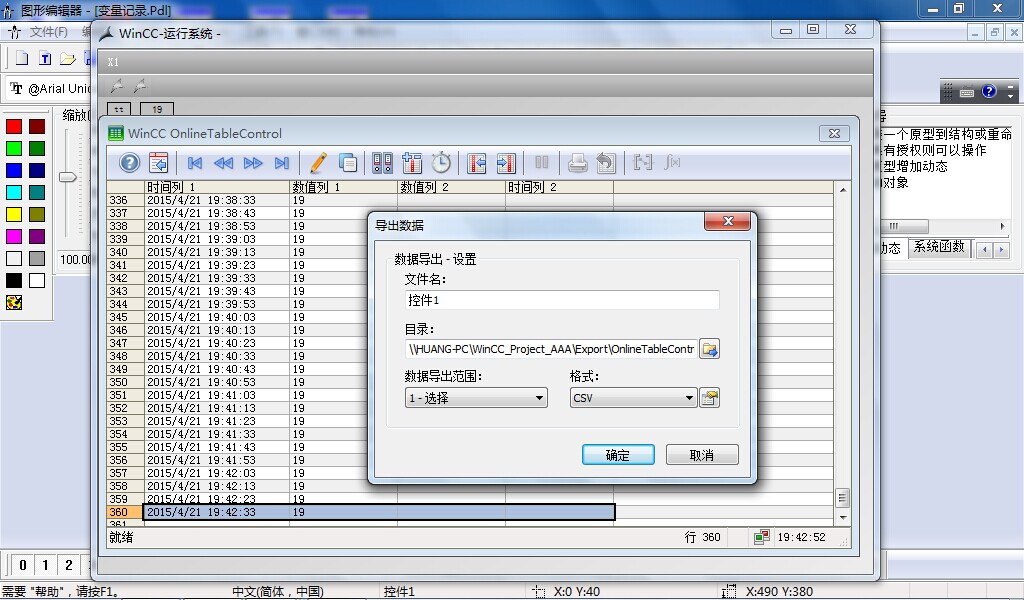
Task: Click the first pin icon in runtime toolbar
Action: point(117,85)
